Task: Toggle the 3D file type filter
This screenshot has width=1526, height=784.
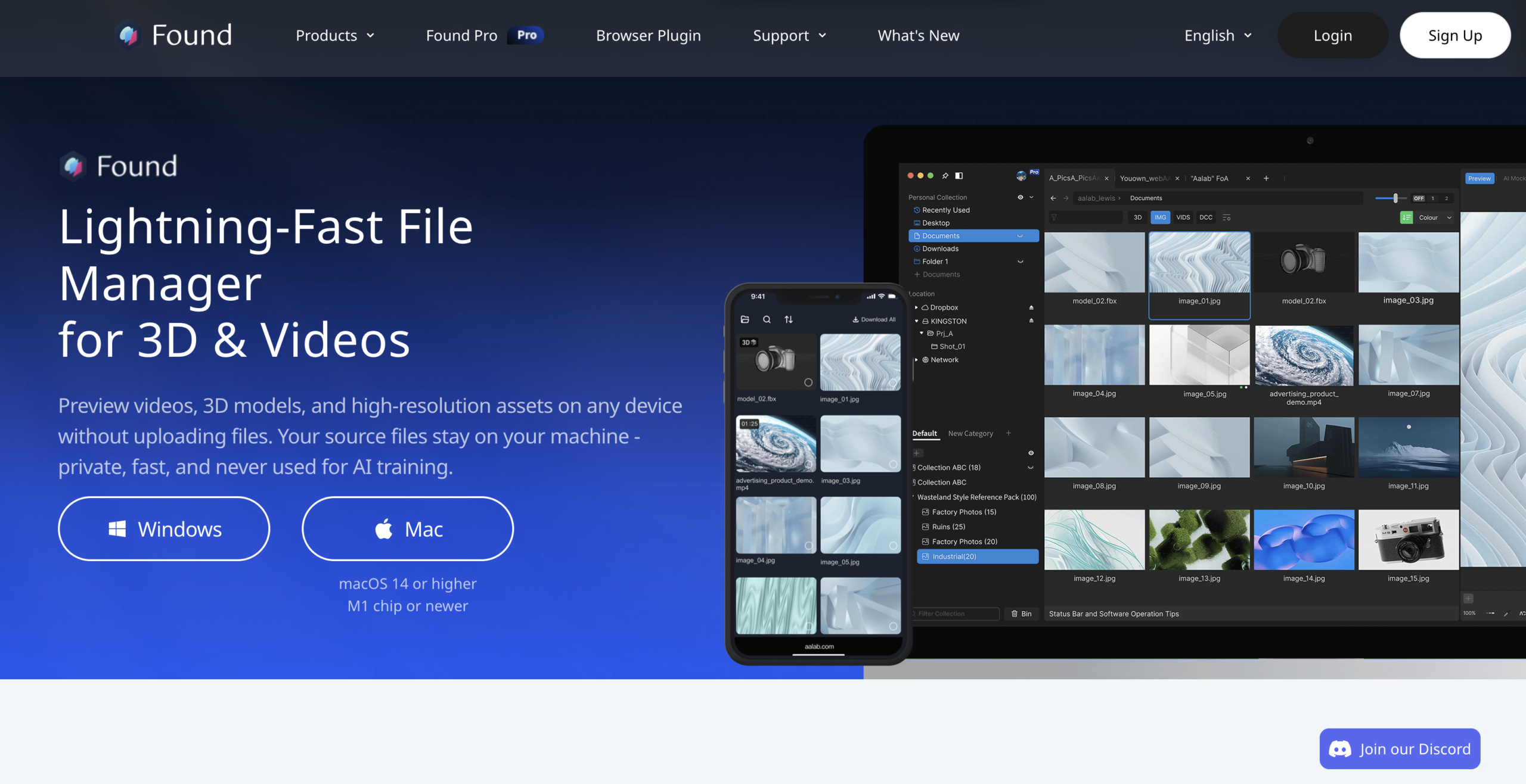Action: point(1137,217)
